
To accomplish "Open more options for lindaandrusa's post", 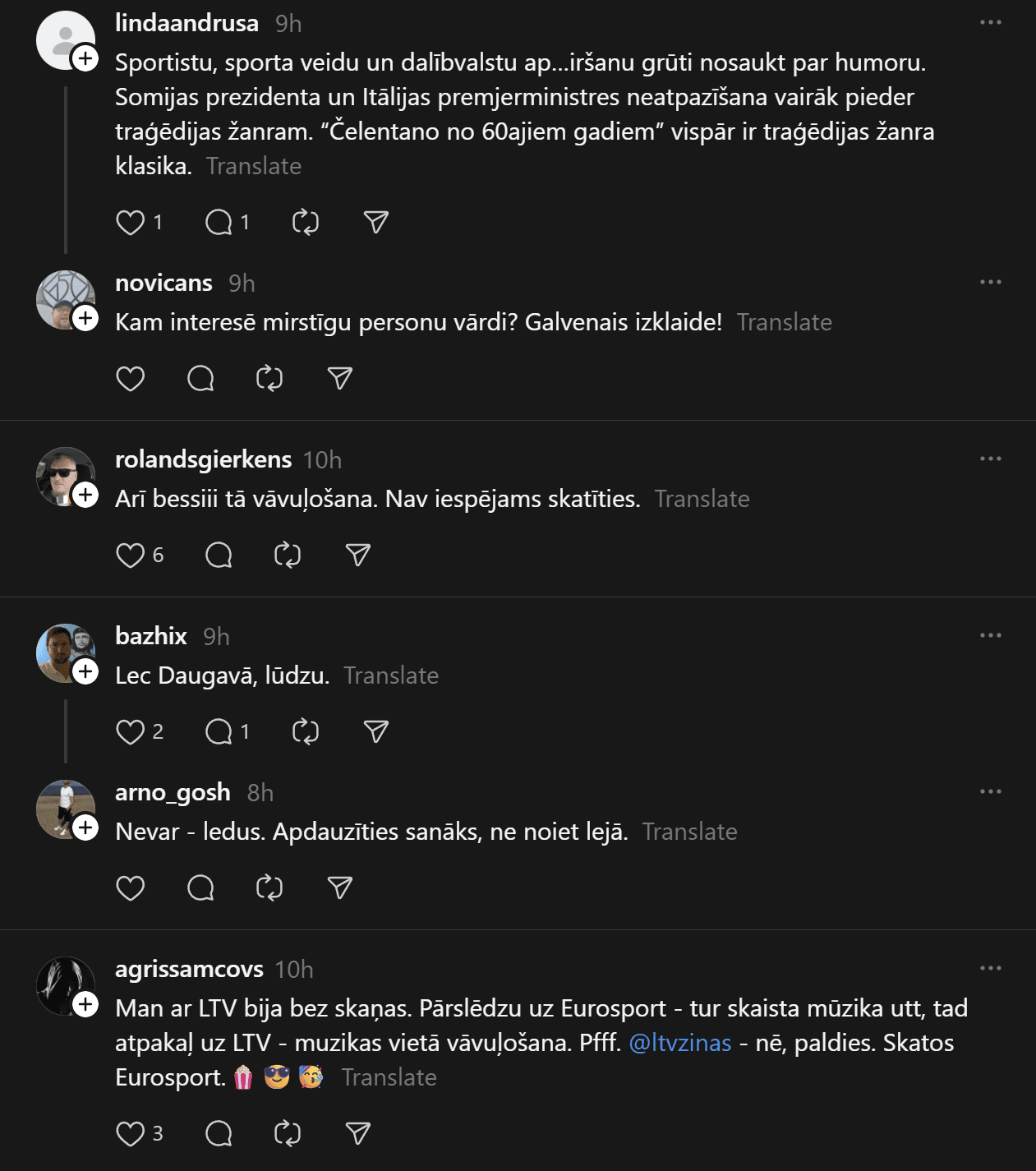I will coord(991,23).
